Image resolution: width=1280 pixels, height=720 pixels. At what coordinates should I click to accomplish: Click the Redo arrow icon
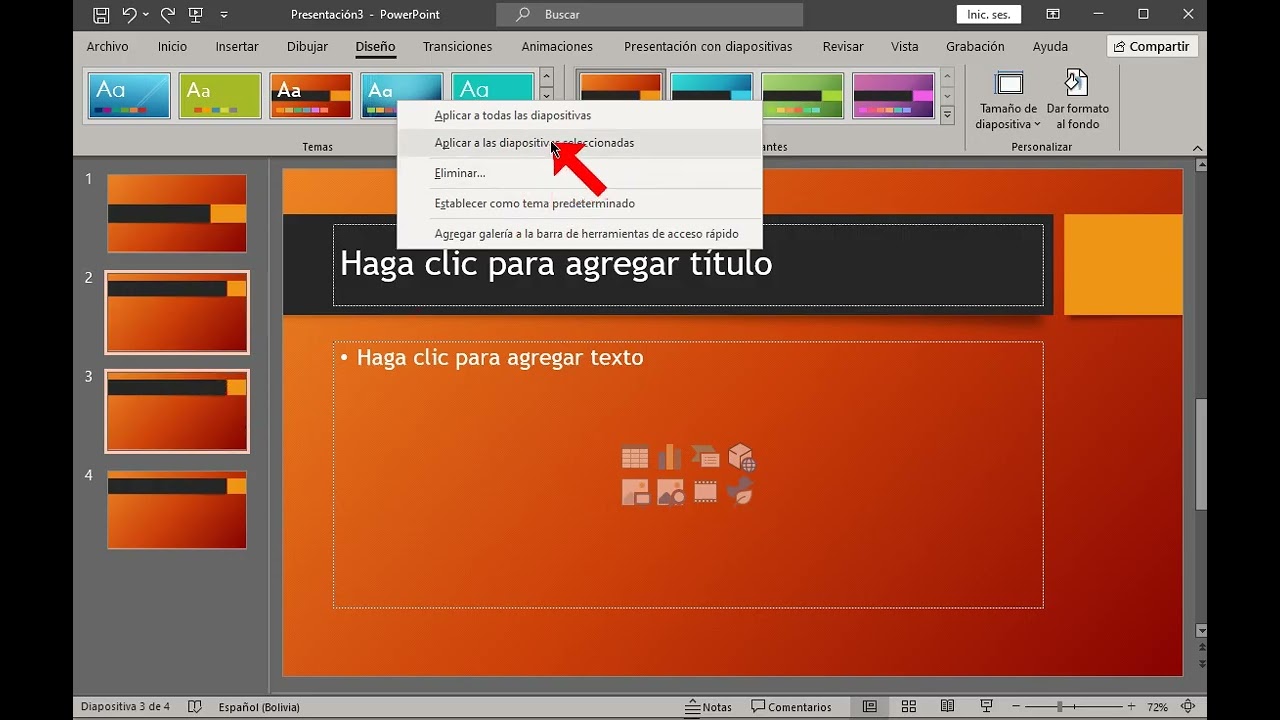click(167, 15)
